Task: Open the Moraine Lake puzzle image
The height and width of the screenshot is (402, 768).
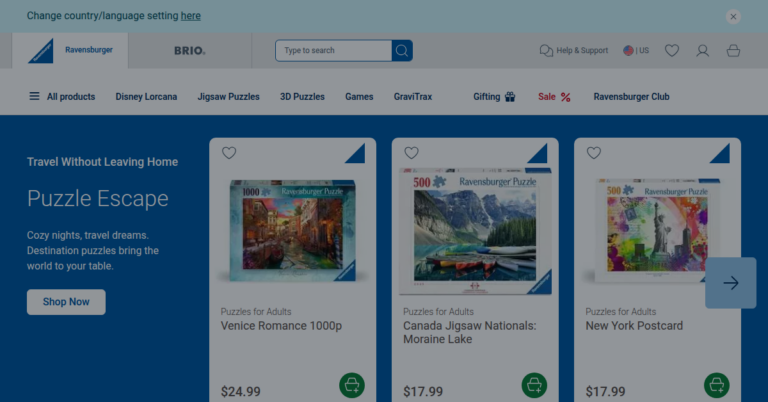Action: point(475,231)
